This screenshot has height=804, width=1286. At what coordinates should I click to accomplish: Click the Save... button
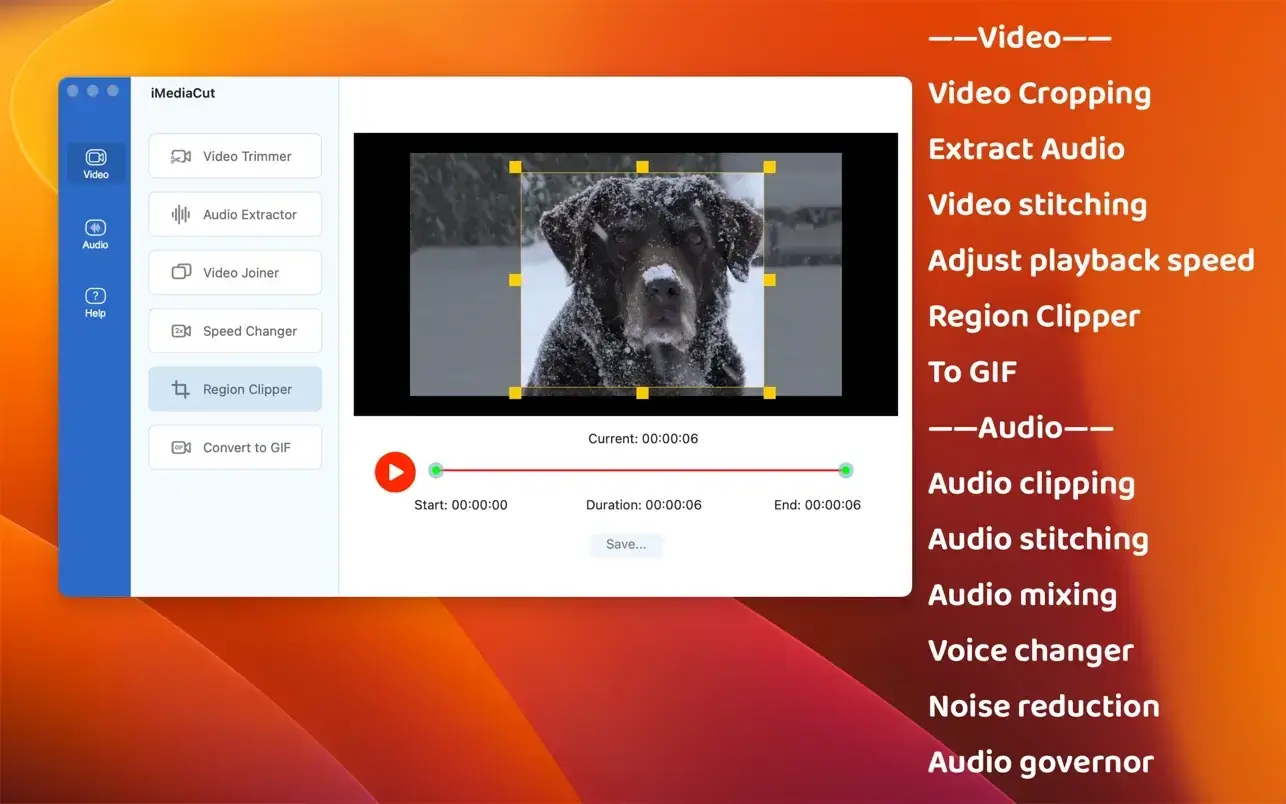coord(626,545)
